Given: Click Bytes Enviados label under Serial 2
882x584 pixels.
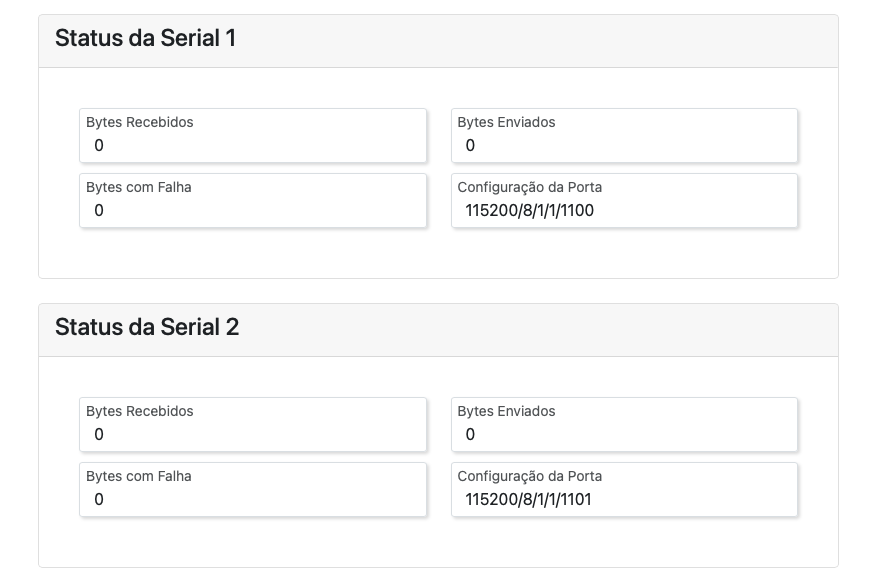Looking at the screenshot, I should point(506,411).
